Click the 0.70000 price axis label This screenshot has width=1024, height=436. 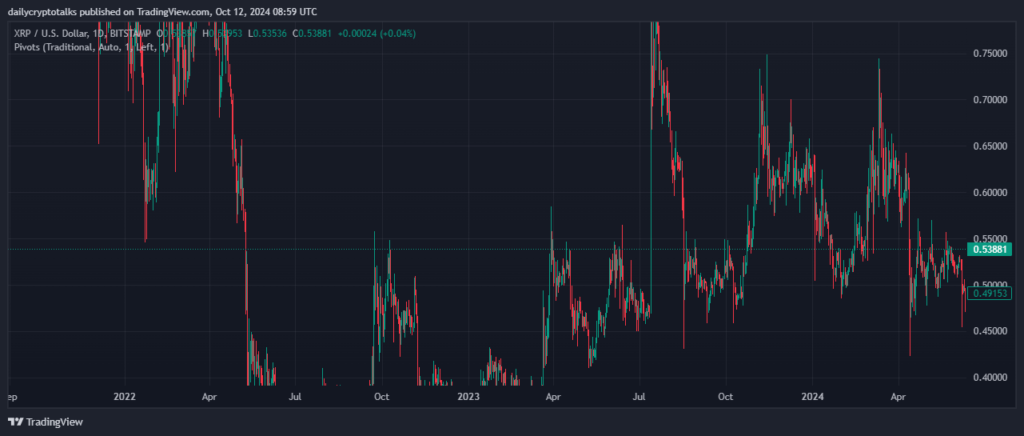pyautogui.click(x=989, y=100)
